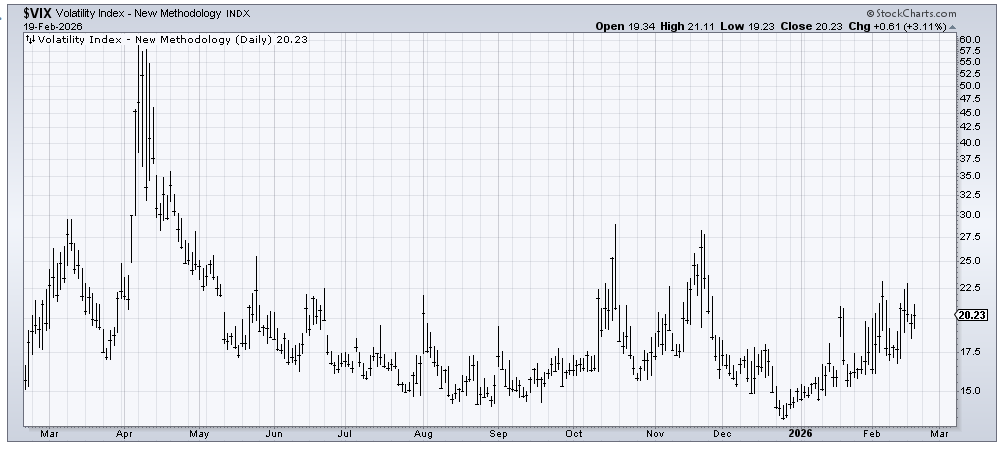Click the Apr label on the time axis
Image resolution: width=997 pixels, height=449 pixels.
tap(125, 435)
